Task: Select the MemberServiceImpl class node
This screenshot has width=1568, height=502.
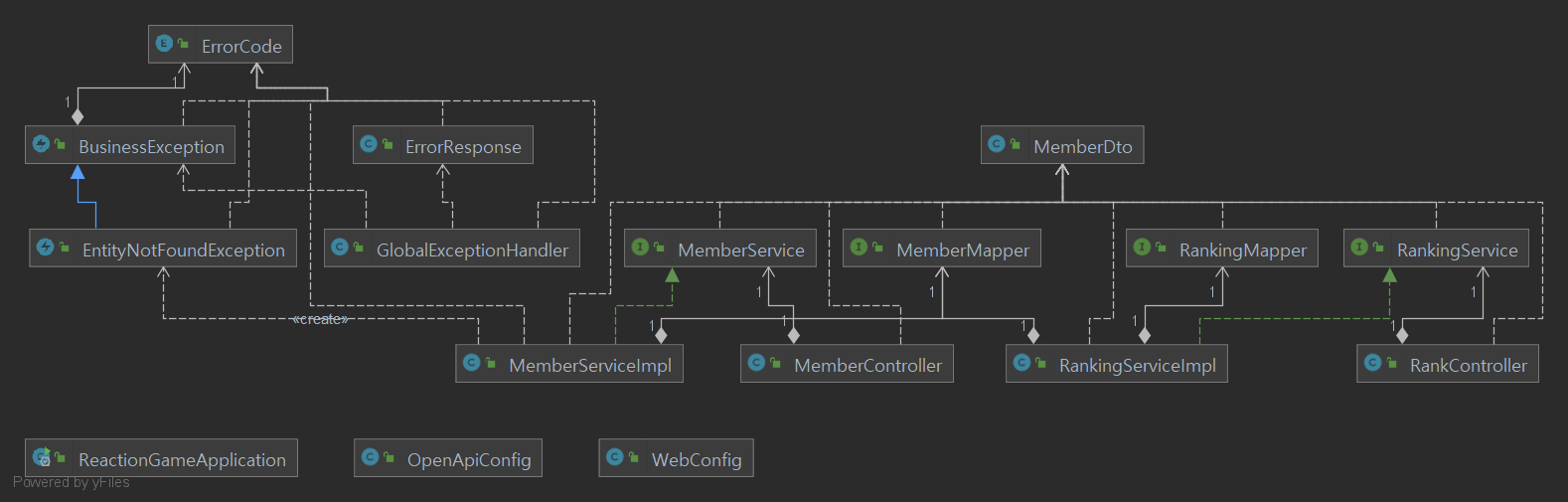Action: pyautogui.click(x=569, y=364)
